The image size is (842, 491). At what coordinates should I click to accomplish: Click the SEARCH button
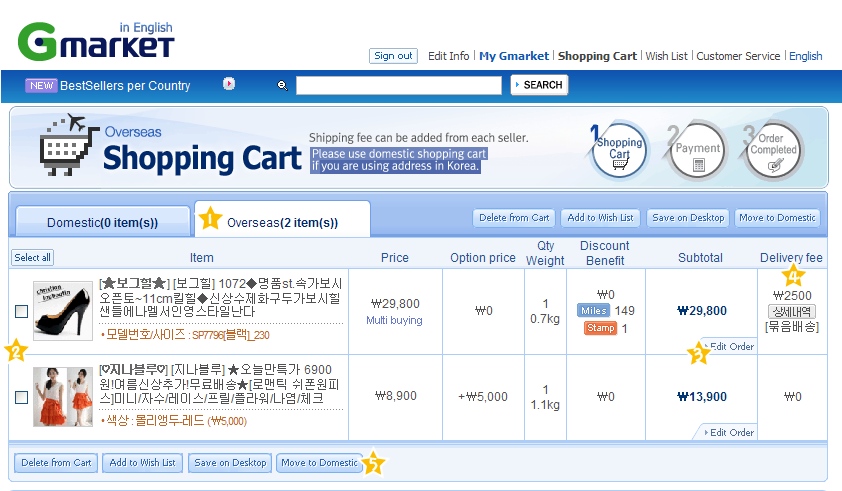pyautogui.click(x=539, y=85)
